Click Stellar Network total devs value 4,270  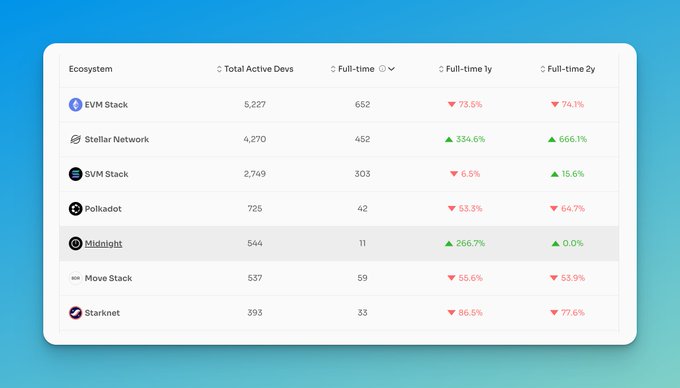255,139
